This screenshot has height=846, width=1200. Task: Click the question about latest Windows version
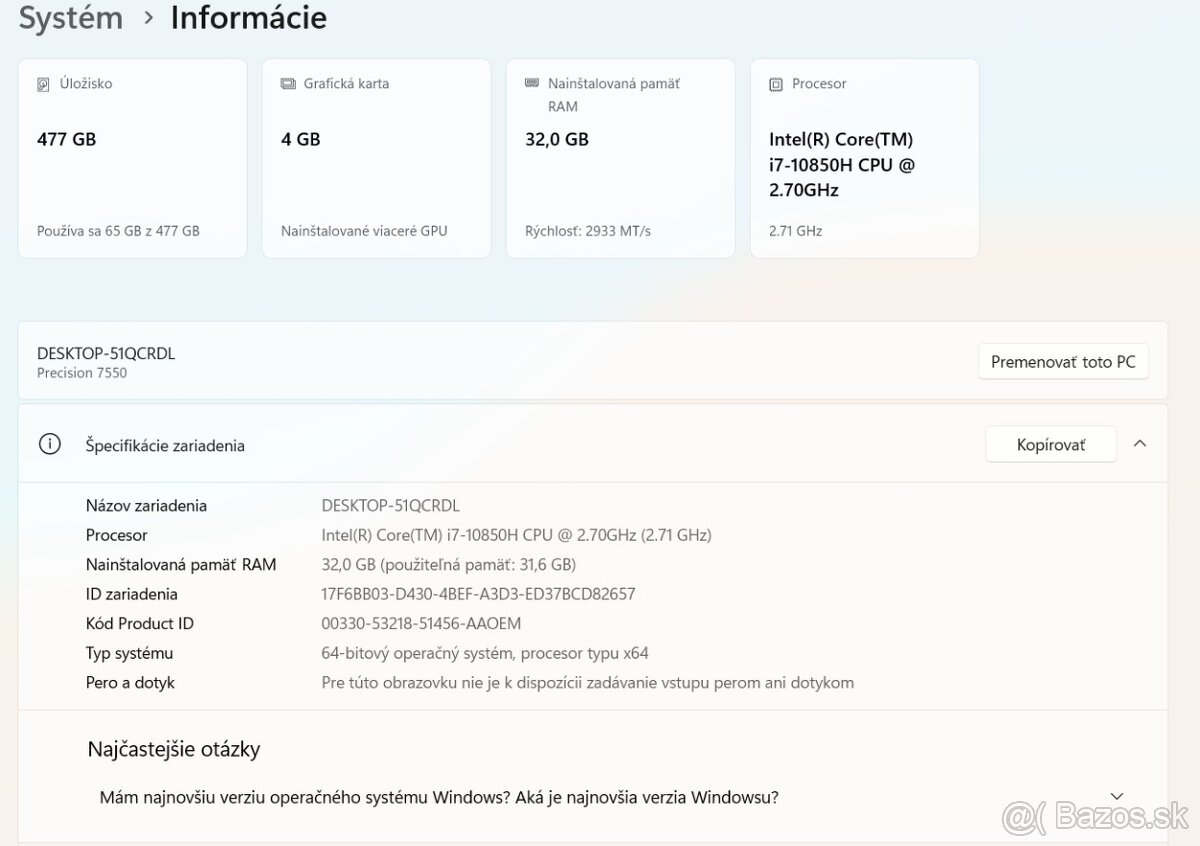[440, 797]
